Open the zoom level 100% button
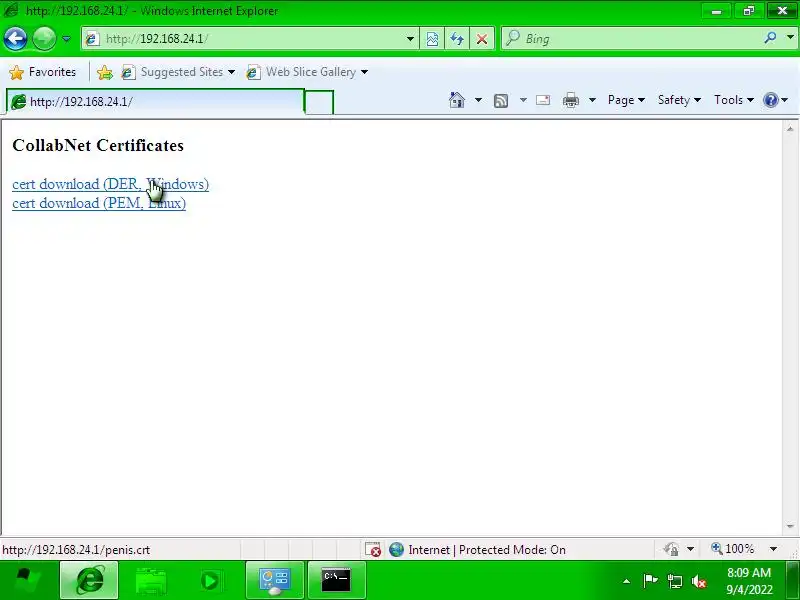 tap(733, 549)
